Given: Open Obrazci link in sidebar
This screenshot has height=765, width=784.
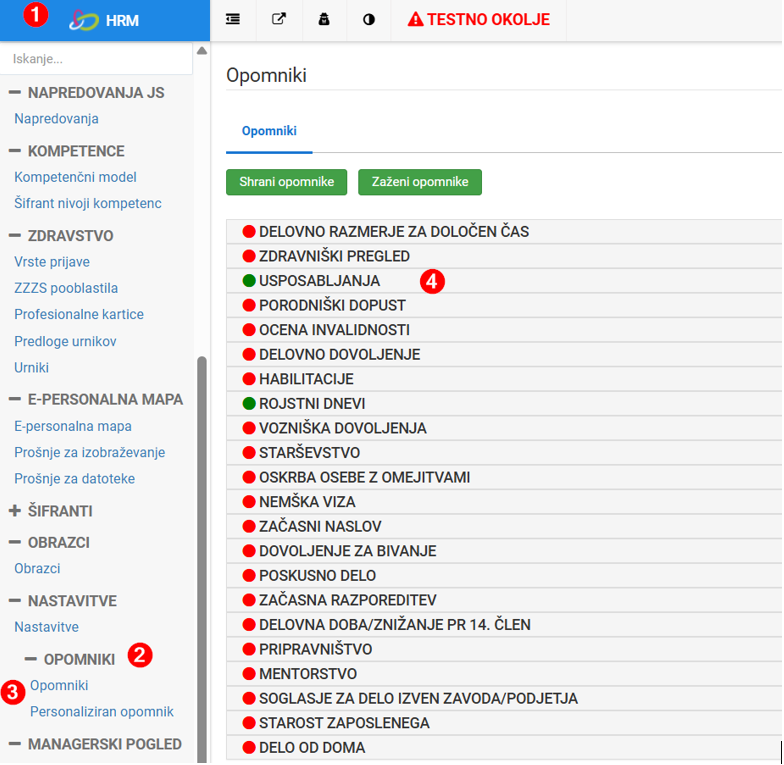Looking at the screenshot, I should 37,568.
